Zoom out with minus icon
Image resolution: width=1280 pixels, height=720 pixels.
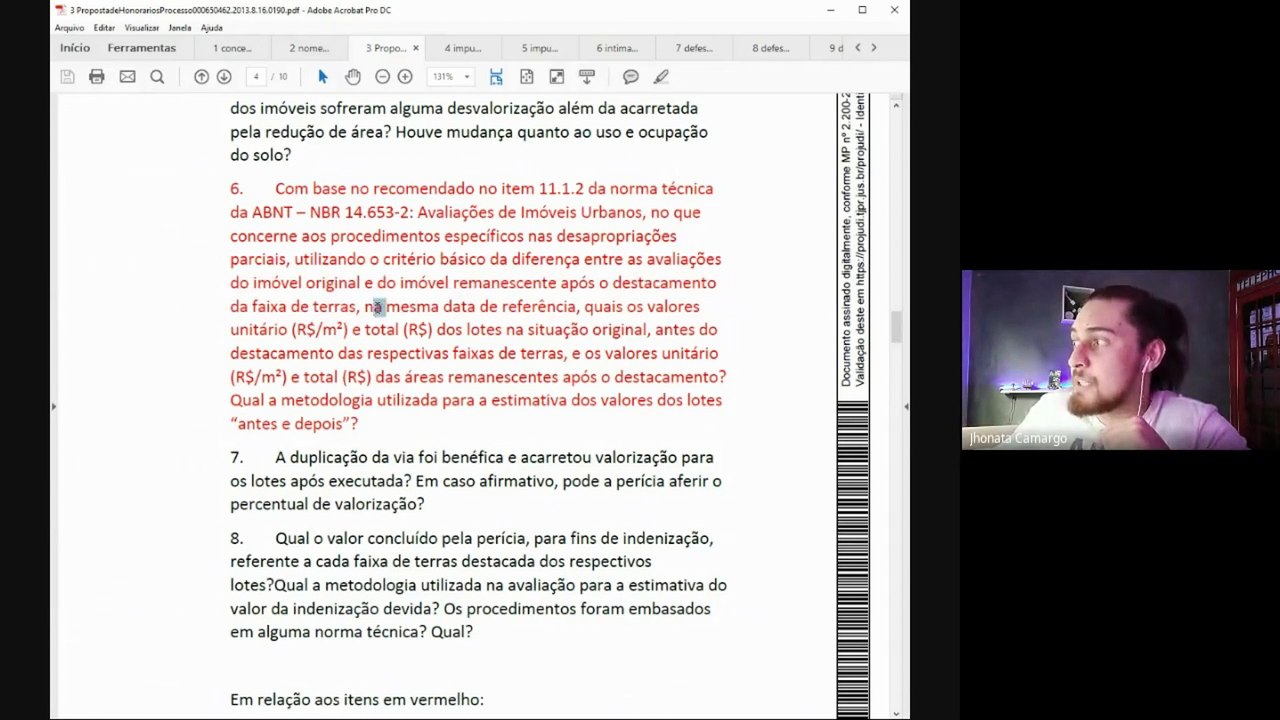coord(382,77)
